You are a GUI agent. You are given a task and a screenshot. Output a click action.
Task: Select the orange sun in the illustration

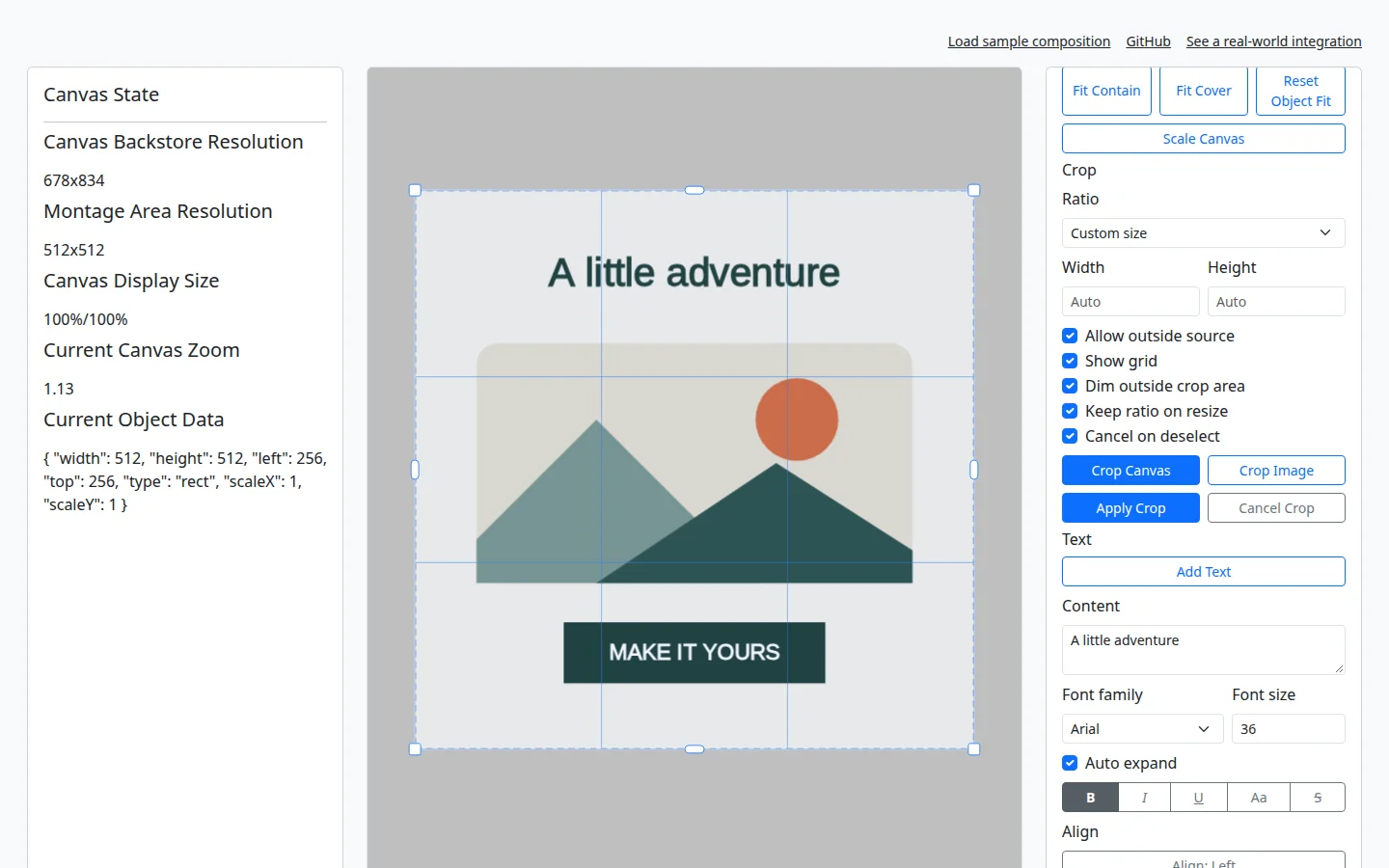[x=797, y=420]
